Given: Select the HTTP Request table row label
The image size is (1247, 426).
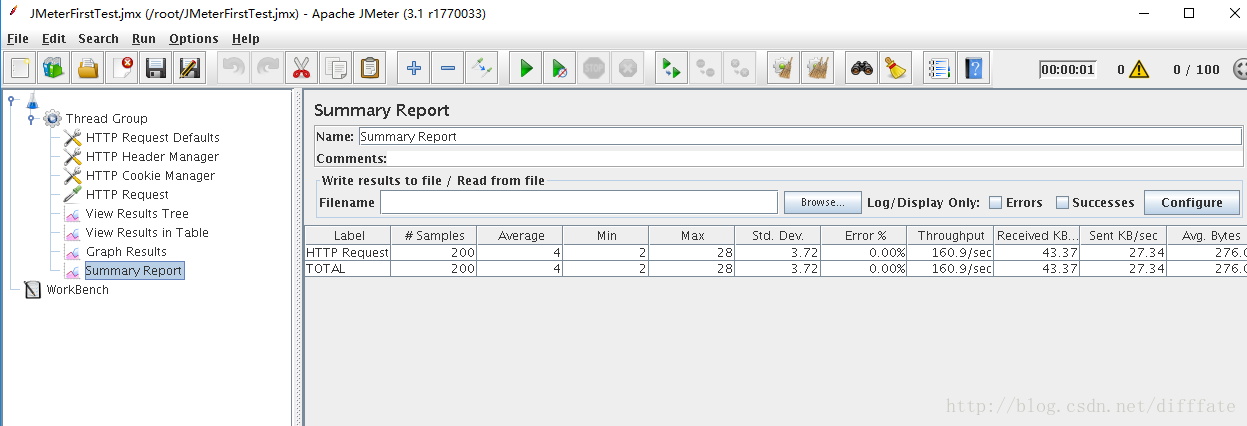Looking at the screenshot, I should 347,253.
